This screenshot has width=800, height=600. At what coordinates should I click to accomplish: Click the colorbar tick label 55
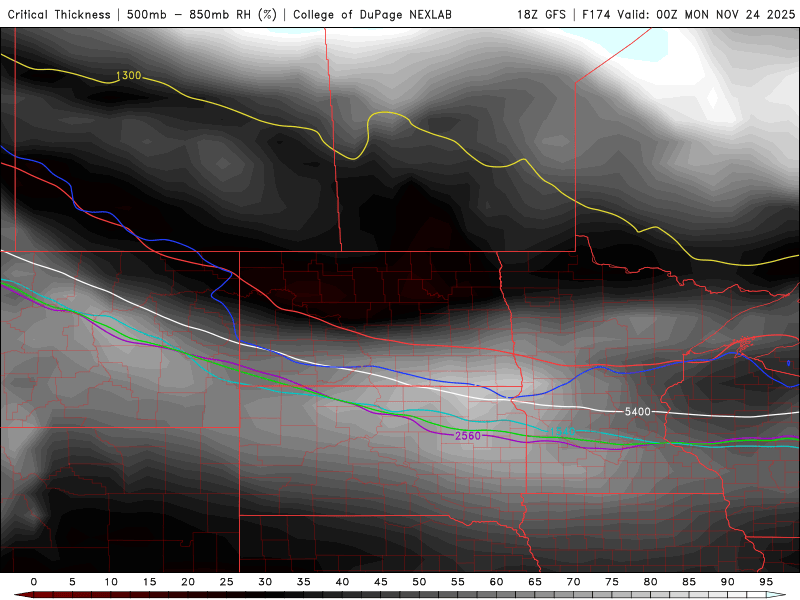pos(458,582)
